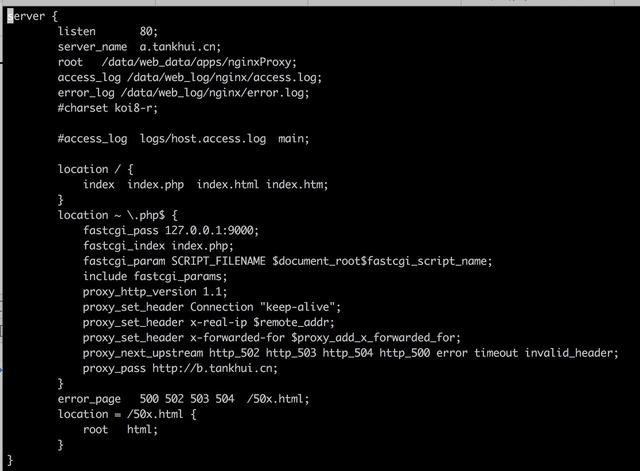
Task: Click the proxy_pass http://b.tankhui.cn URL
Action: (x=215, y=368)
